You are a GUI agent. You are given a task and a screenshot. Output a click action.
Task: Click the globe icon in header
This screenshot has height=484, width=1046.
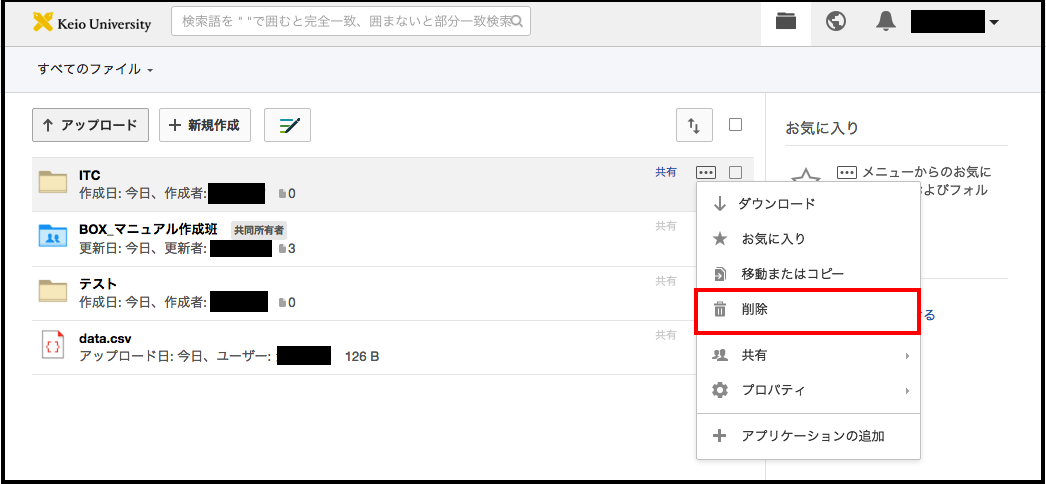click(836, 22)
